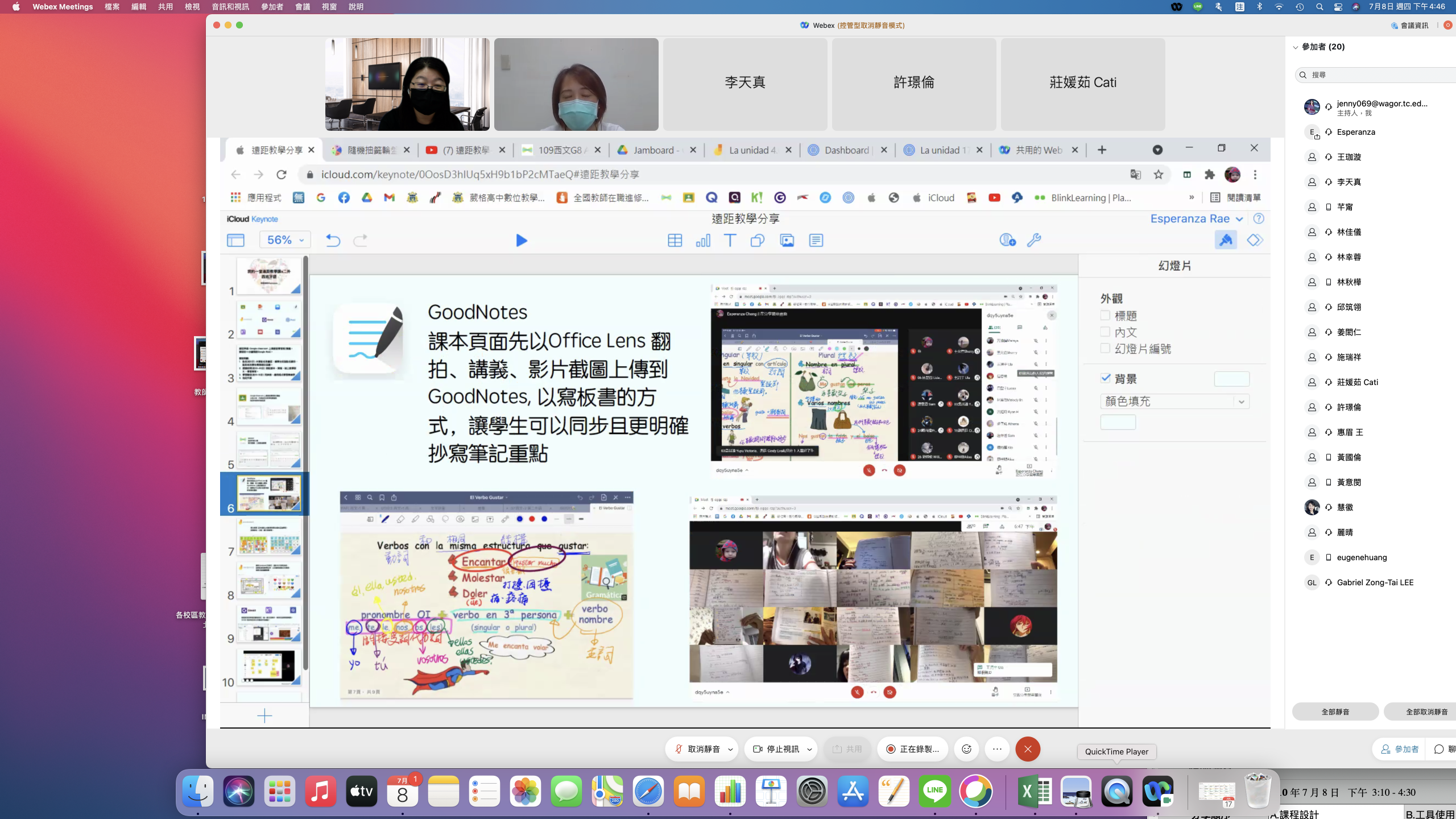This screenshot has width=1456, height=819.
Task: Open the Shape insert icon
Action: point(757,241)
